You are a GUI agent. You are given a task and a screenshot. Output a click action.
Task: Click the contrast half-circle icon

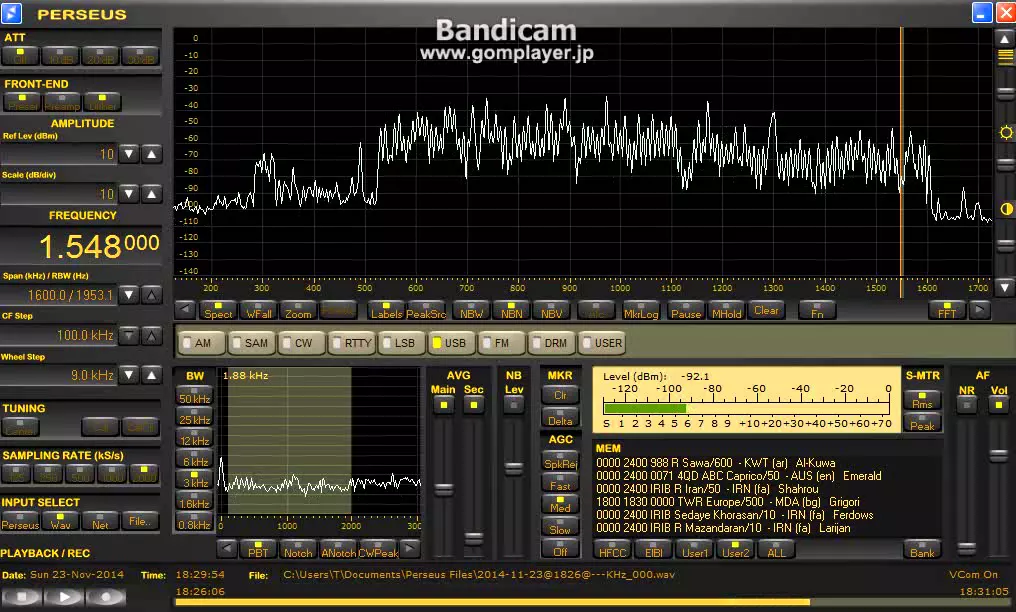(x=1006, y=209)
